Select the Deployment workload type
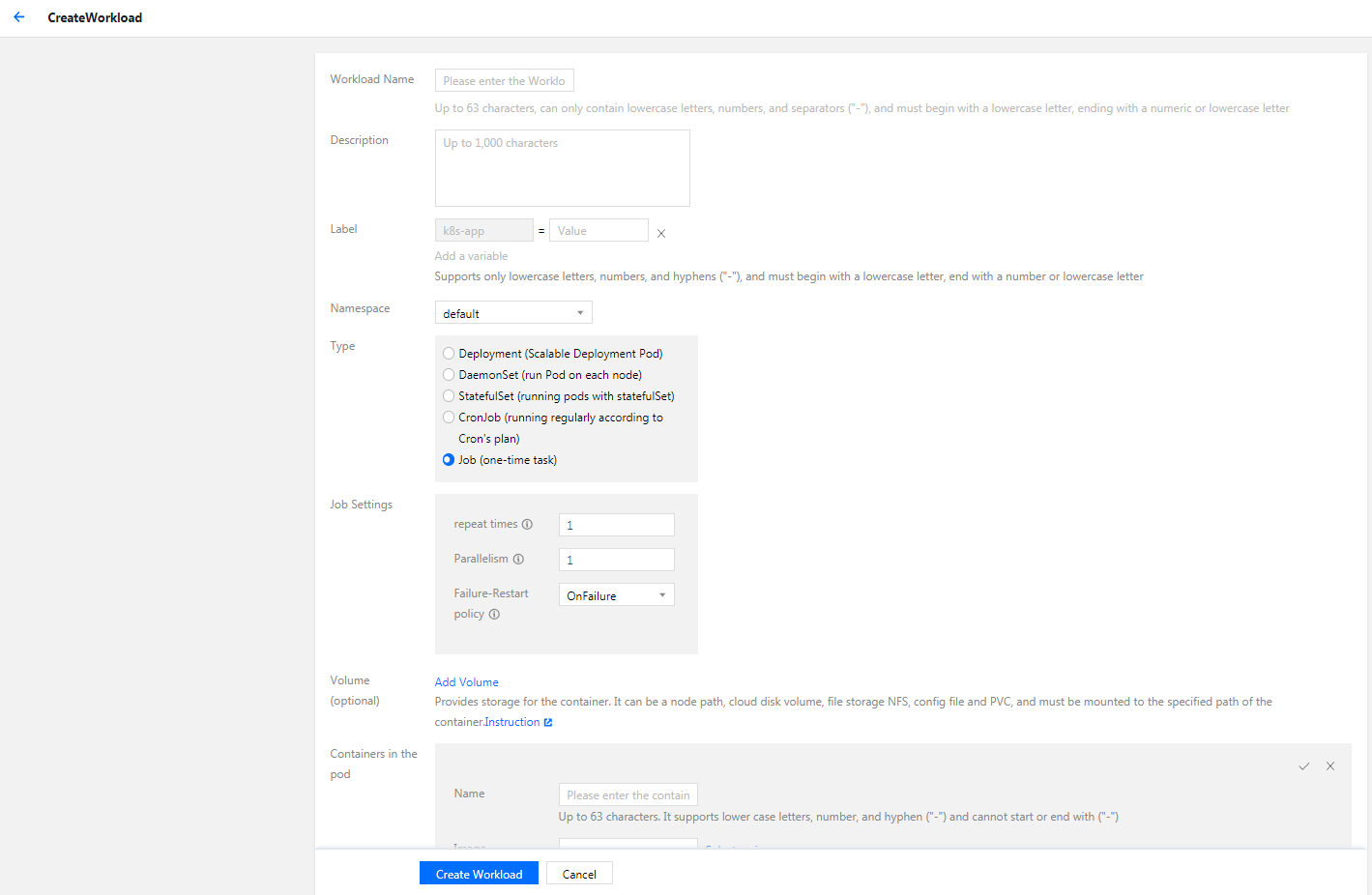Screen dimensions: 1372x895 click(x=449, y=354)
